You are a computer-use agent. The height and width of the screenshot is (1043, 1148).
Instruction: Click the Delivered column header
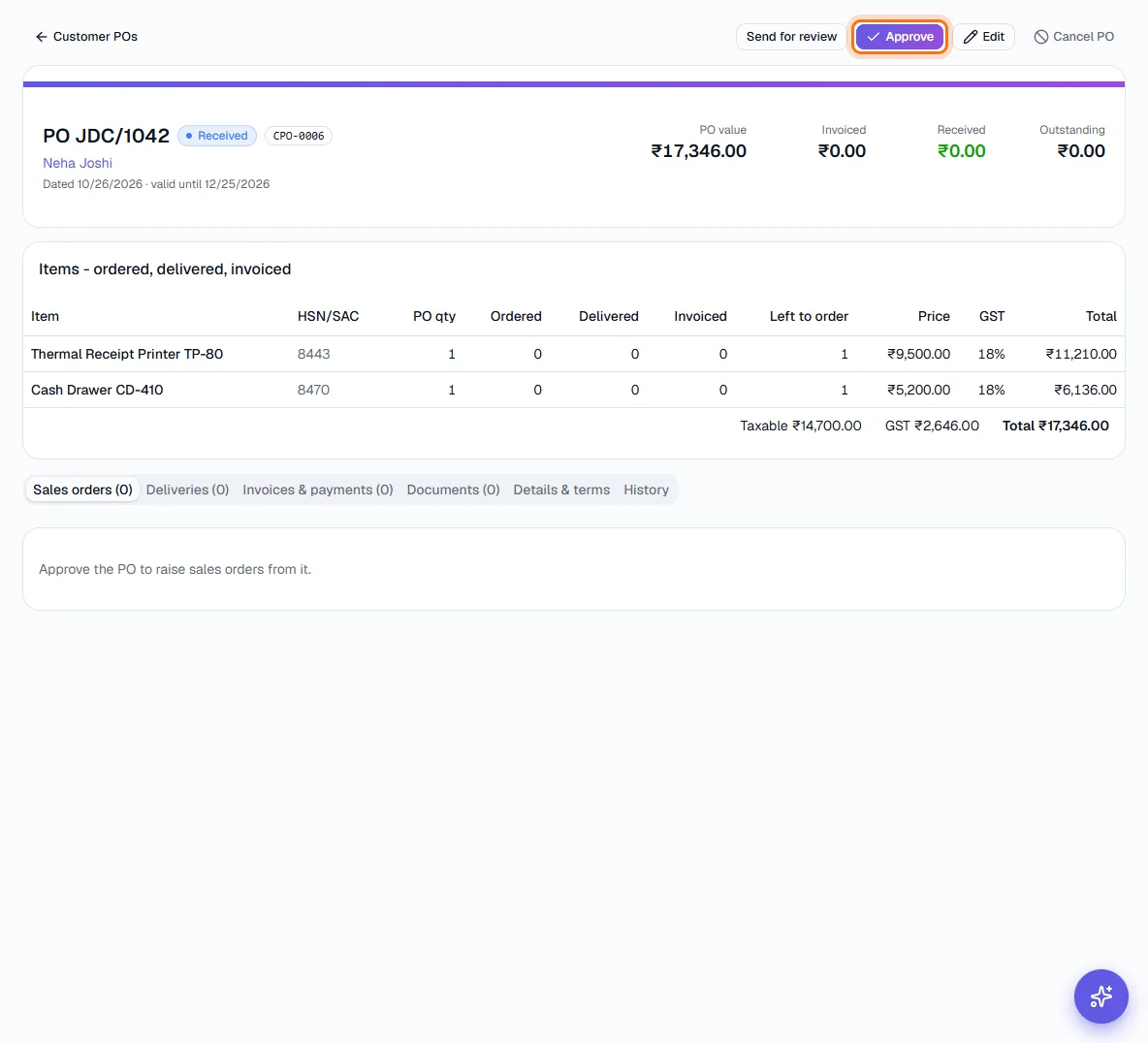pos(608,316)
